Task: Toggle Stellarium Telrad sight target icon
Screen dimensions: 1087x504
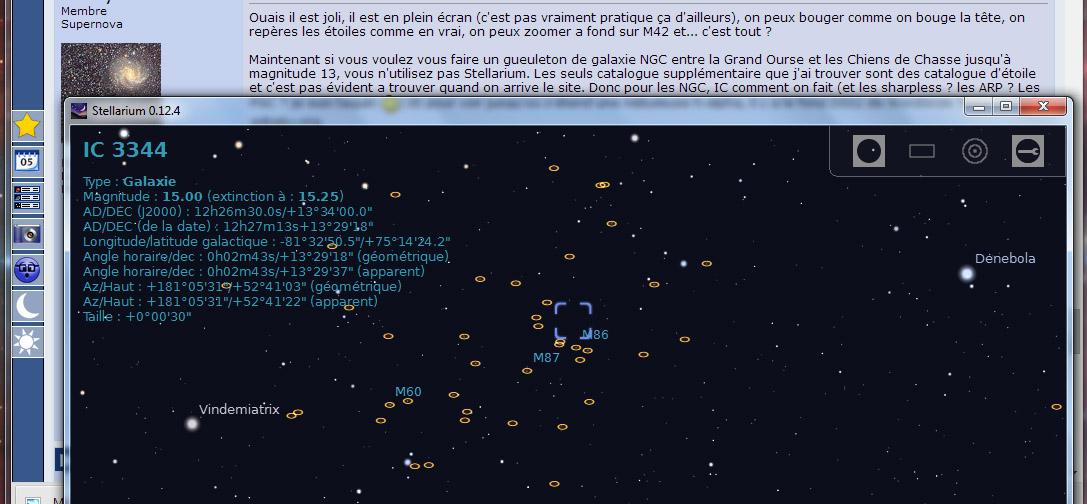Action: (975, 151)
